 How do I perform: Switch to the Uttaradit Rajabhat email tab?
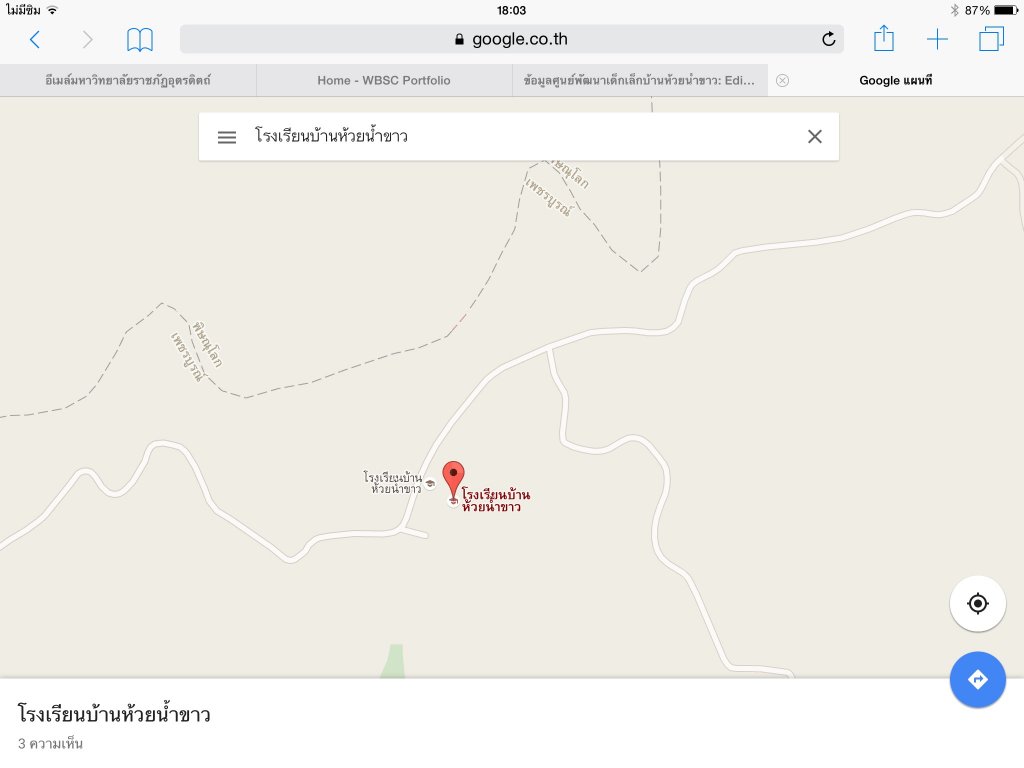128,80
